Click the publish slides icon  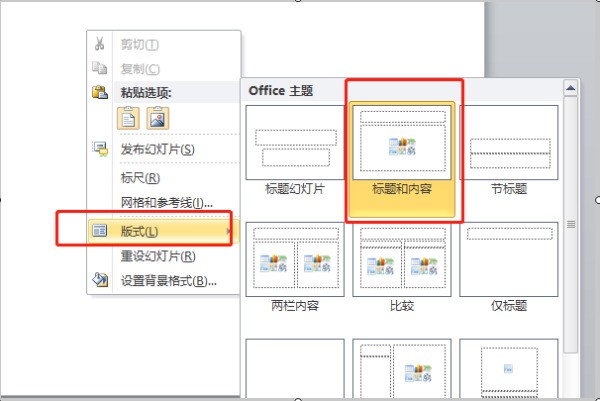coord(101,149)
